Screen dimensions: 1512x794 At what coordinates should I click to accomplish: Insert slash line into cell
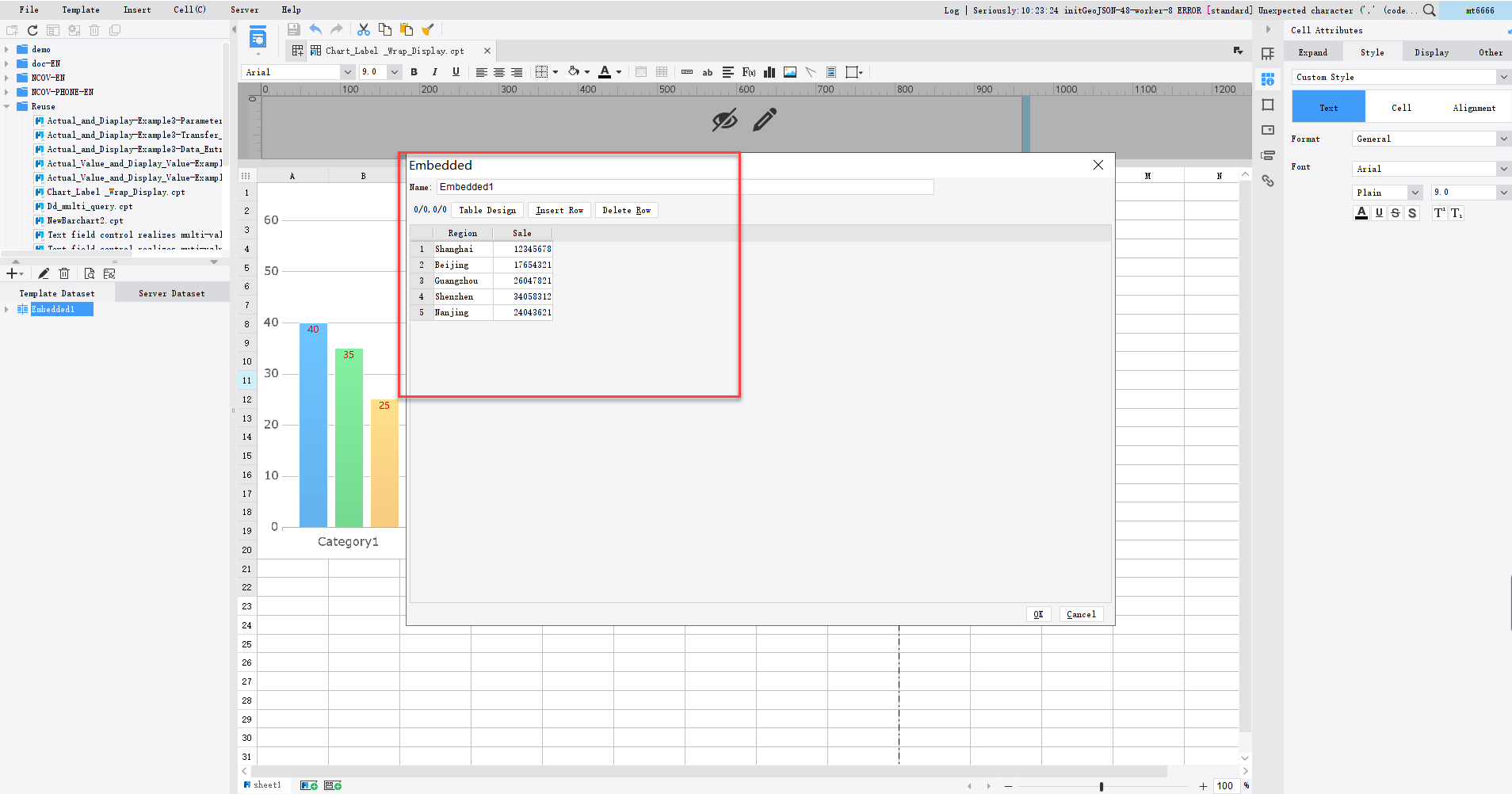click(811, 72)
